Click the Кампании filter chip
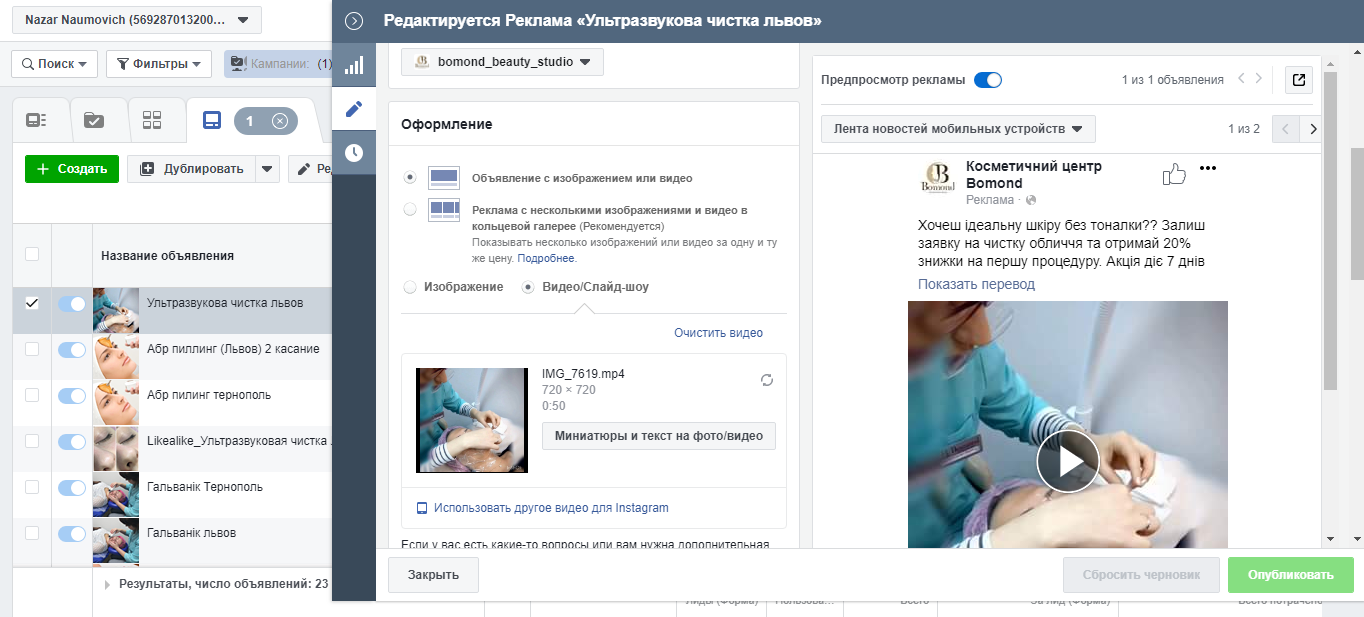 [x=279, y=64]
